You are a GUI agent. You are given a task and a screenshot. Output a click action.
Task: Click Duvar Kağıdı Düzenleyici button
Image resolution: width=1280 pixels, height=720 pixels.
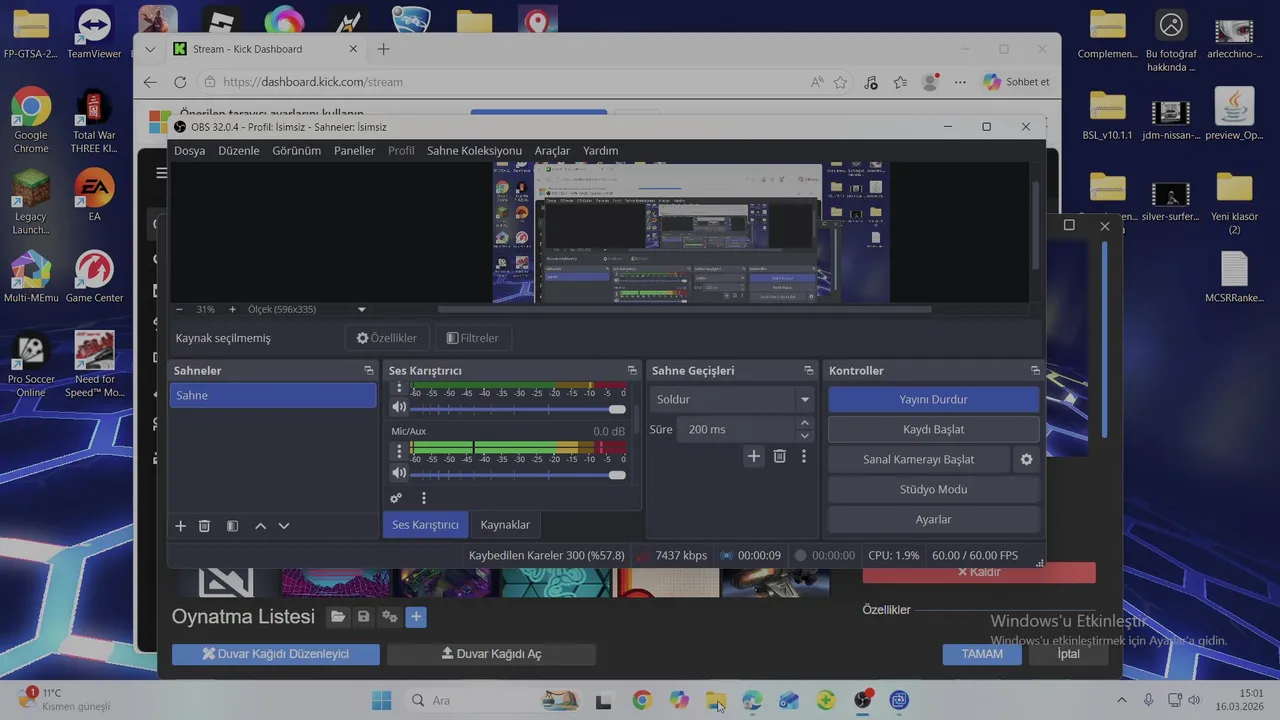pyautogui.click(x=276, y=654)
